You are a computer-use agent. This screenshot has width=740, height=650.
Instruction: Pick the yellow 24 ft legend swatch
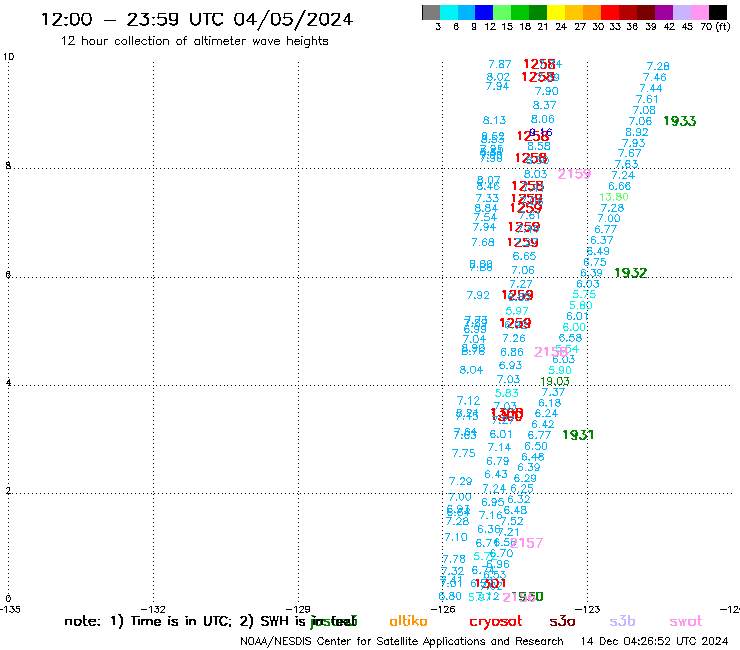556,12
